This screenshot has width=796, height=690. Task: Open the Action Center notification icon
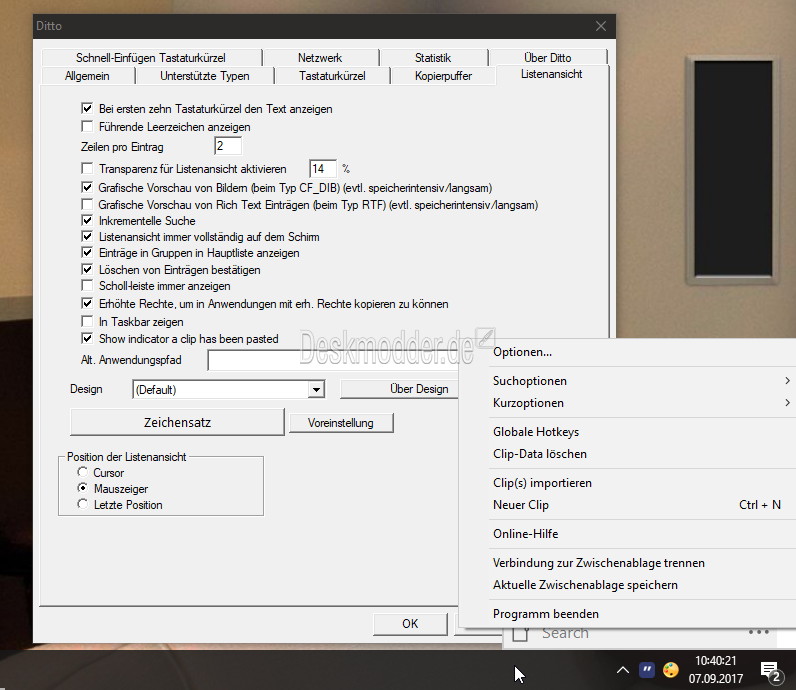coord(770,671)
